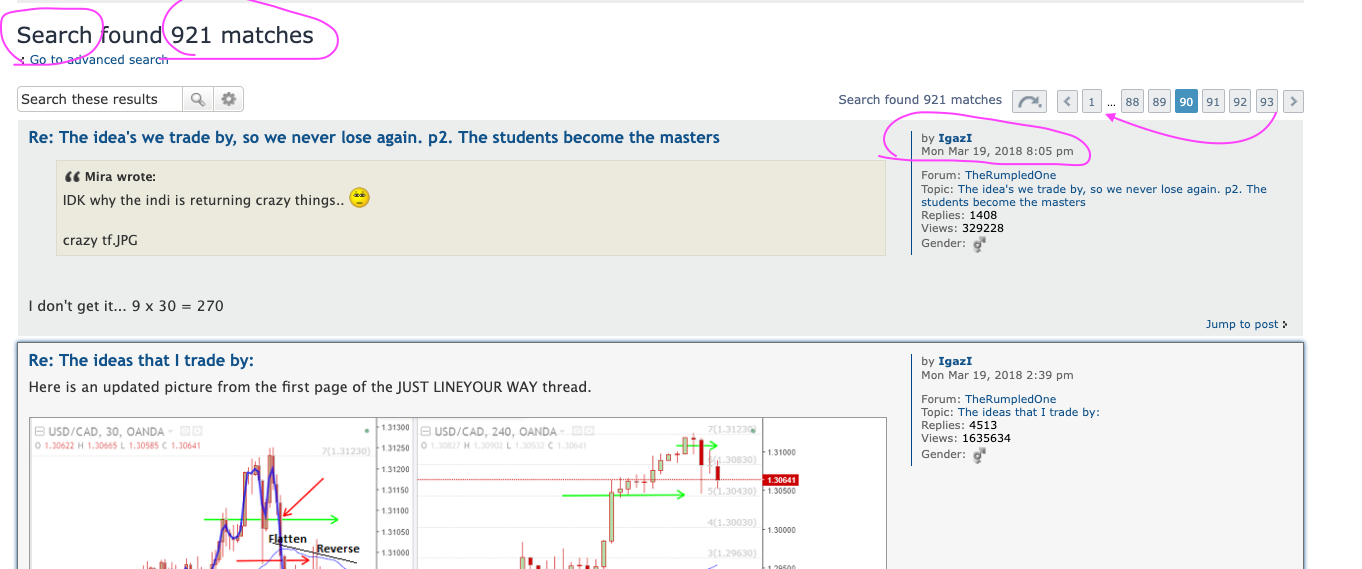Click 'Views: 1635634' text

click(966, 438)
